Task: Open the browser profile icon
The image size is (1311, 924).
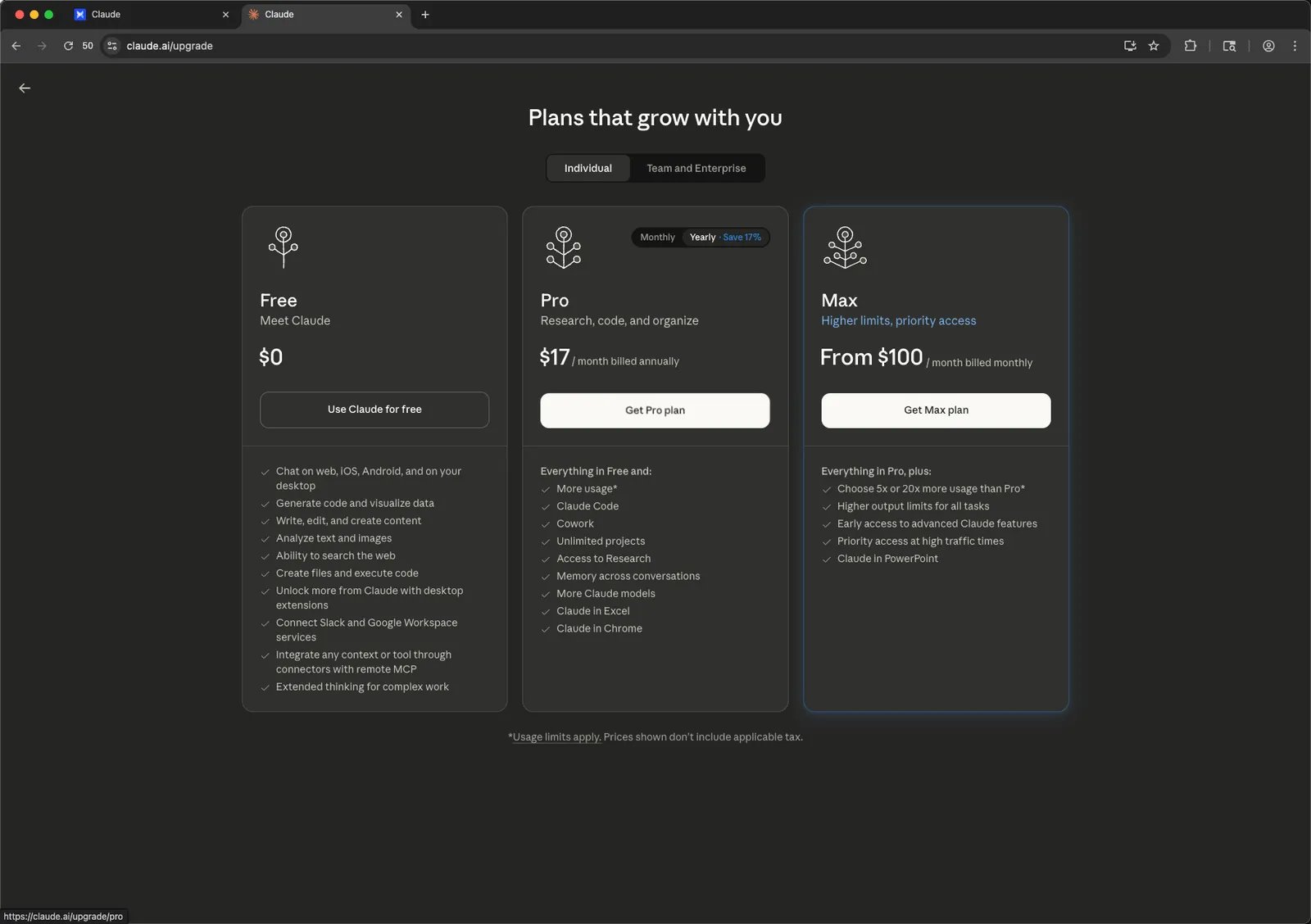Action: coord(1268,46)
